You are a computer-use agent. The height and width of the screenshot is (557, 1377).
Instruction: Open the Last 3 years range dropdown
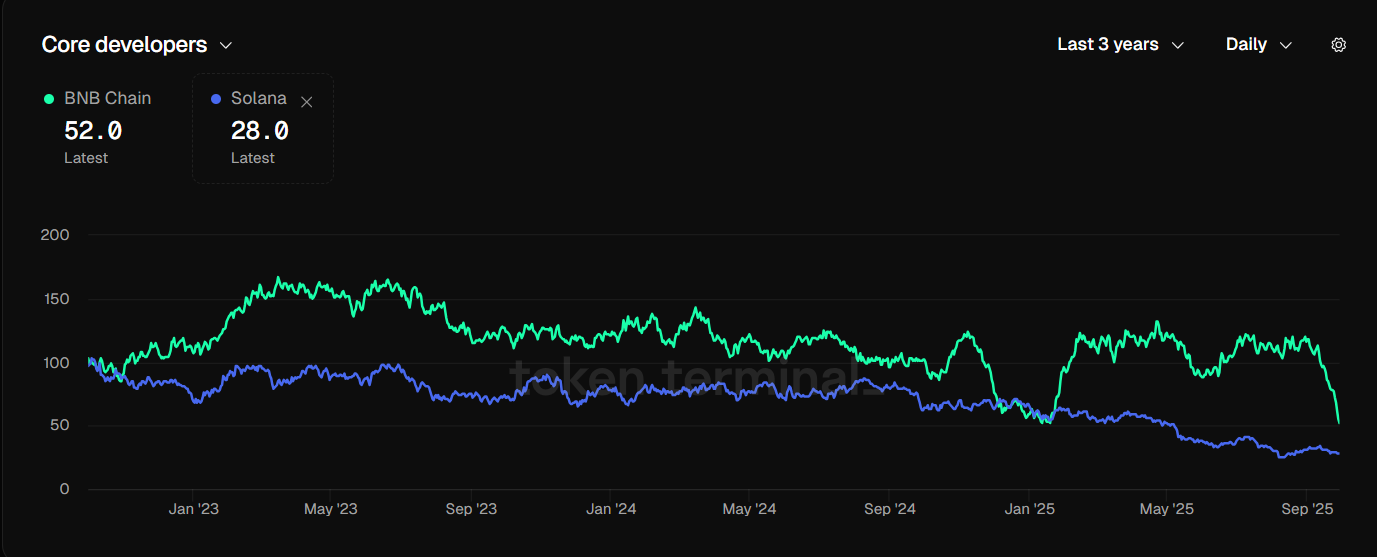[1120, 45]
